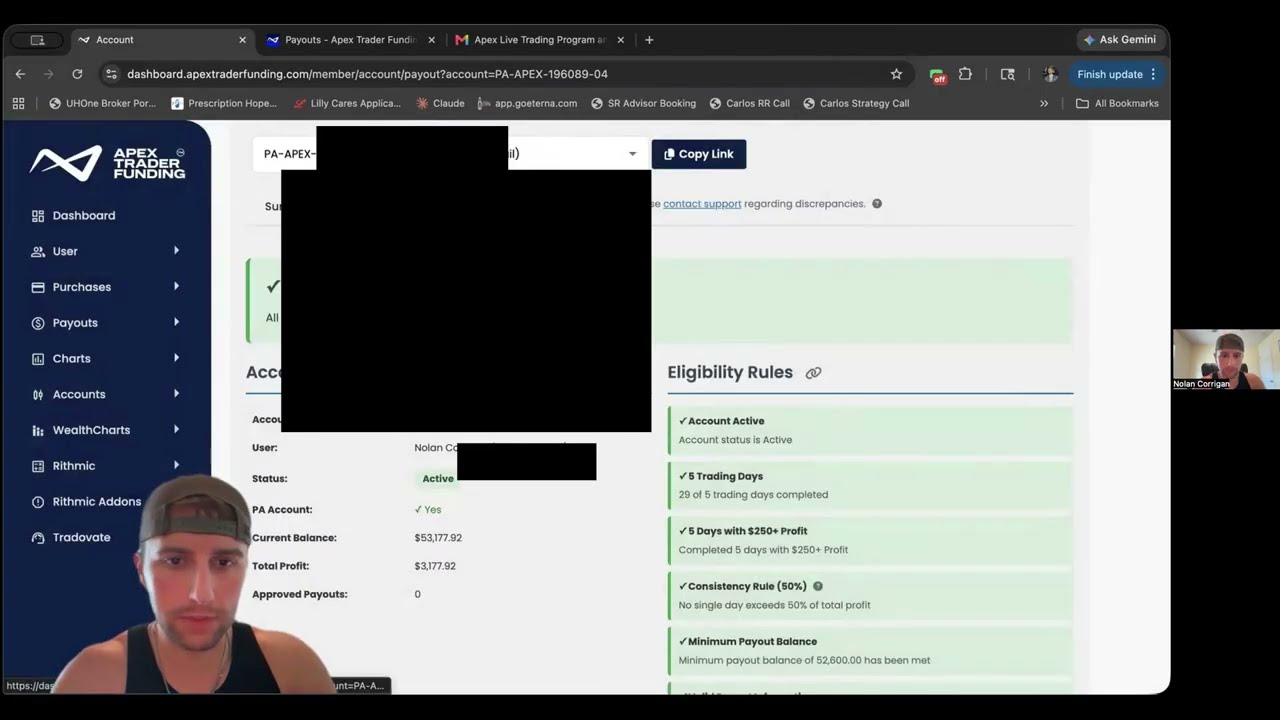Close the Account browser tab

(x=242, y=40)
